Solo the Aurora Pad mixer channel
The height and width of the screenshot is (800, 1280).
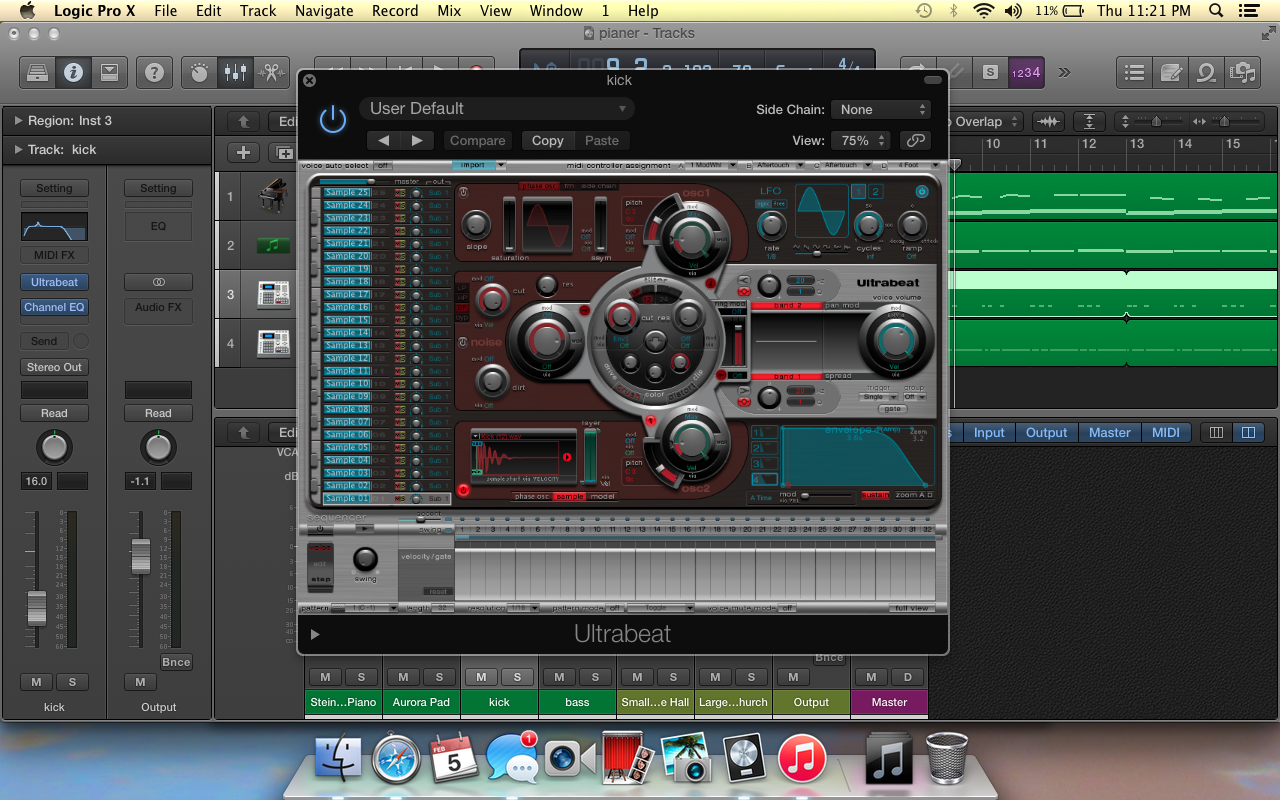pyautogui.click(x=439, y=677)
